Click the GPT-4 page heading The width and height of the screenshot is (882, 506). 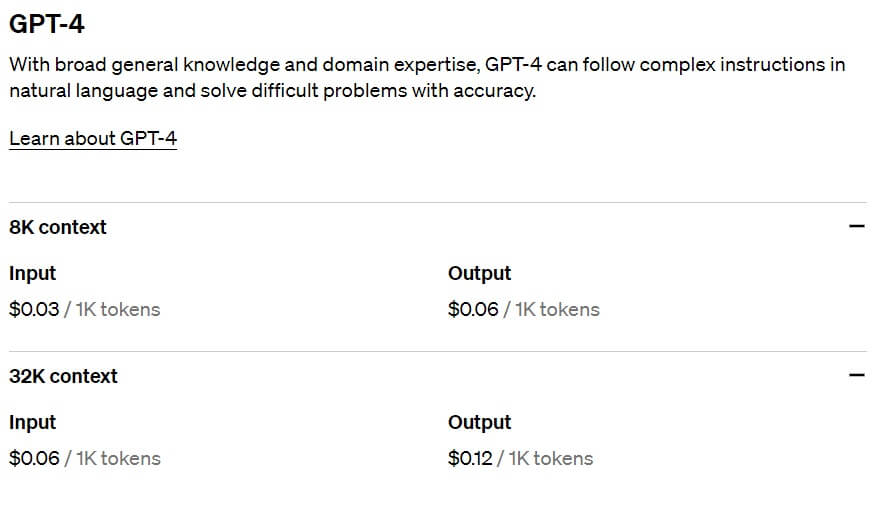[x=47, y=22]
